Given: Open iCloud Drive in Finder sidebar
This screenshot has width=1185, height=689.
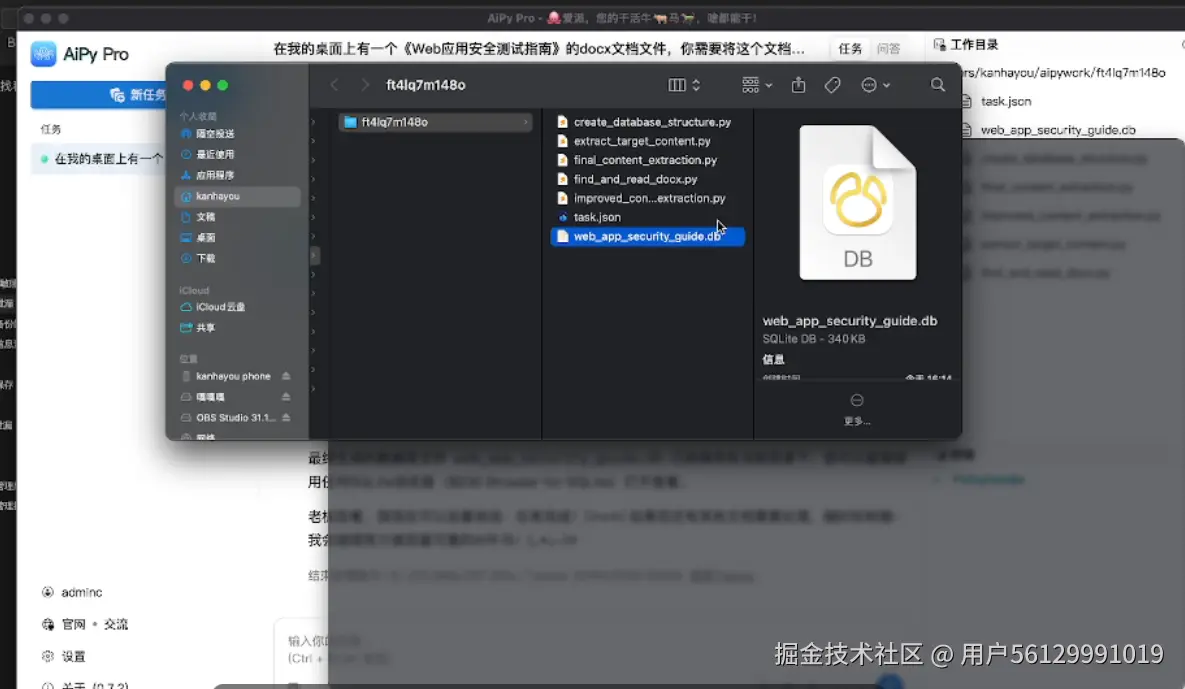Looking at the screenshot, I should 236,307.
